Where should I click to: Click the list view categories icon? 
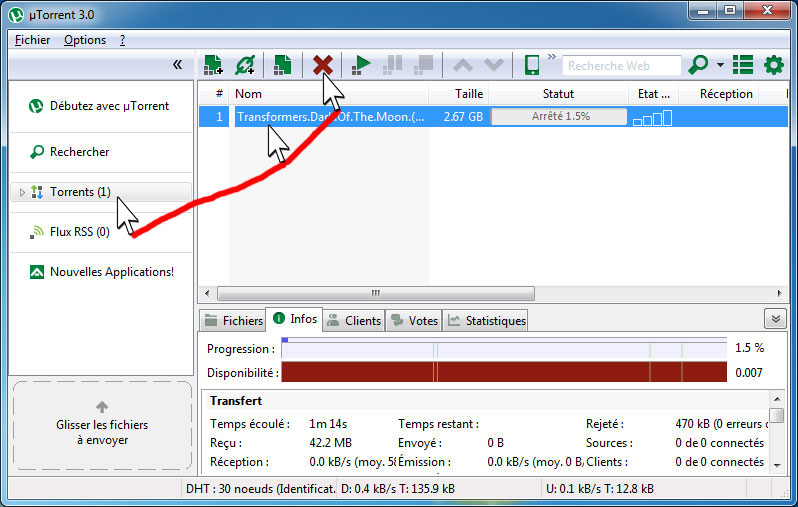(x=743, y=65)
